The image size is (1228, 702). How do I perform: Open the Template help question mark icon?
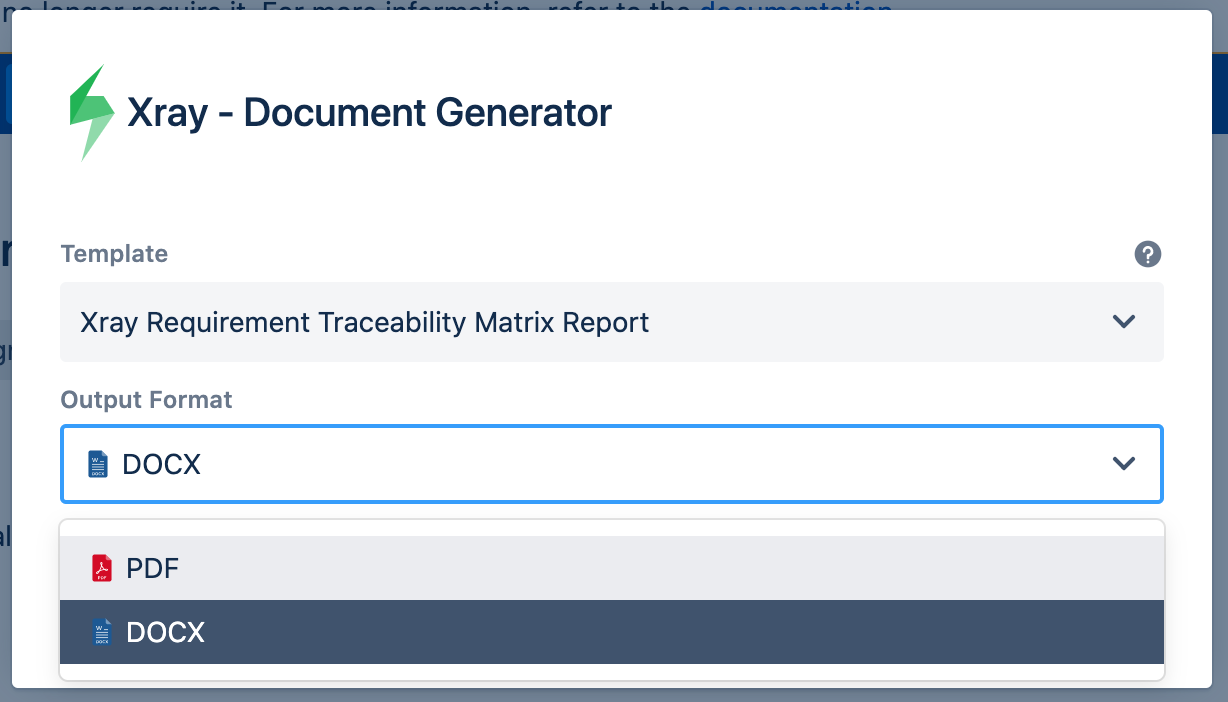(x=1148, y=254)
